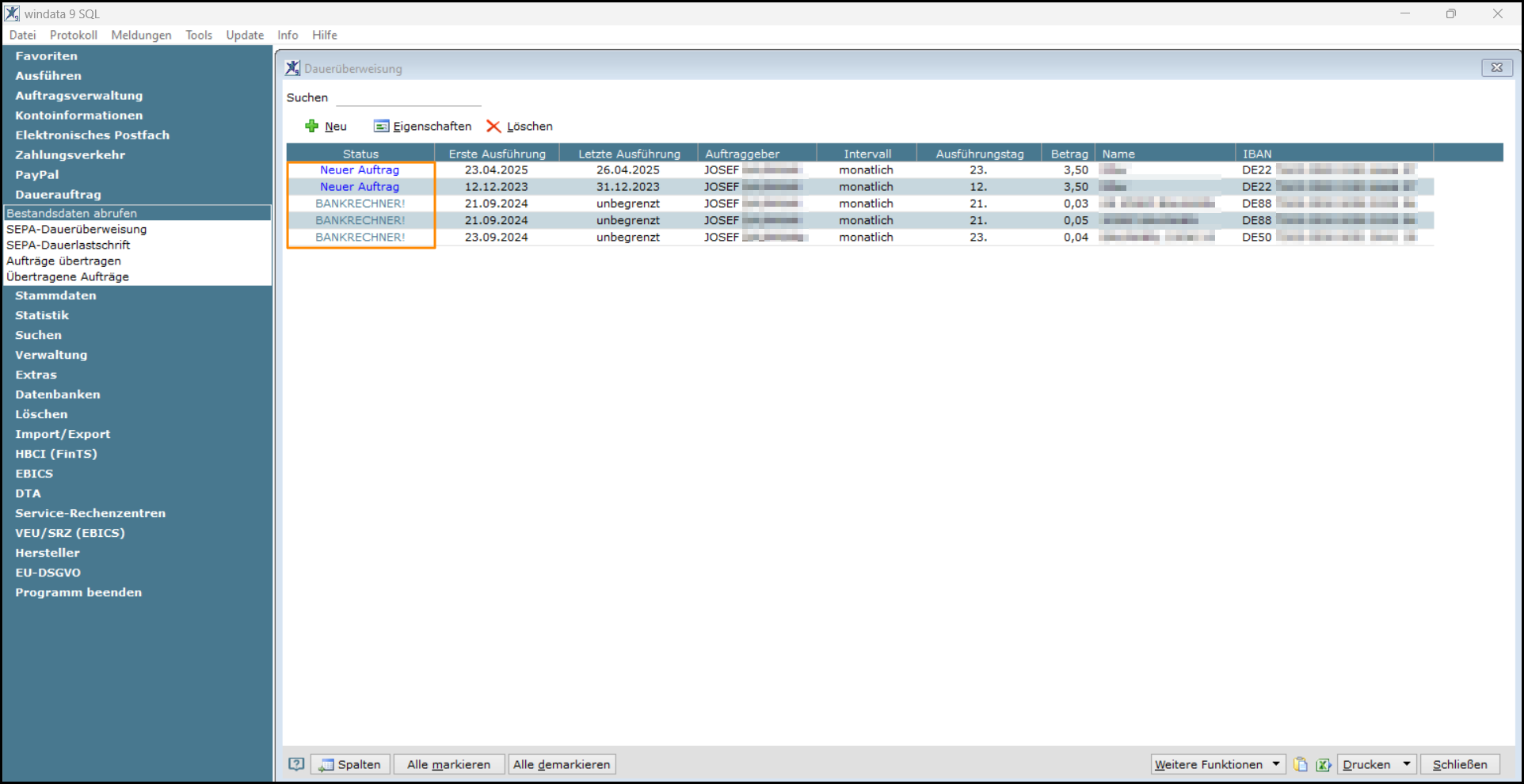
Task: Open the help icon at bottom left
Action: coord(296,764)
